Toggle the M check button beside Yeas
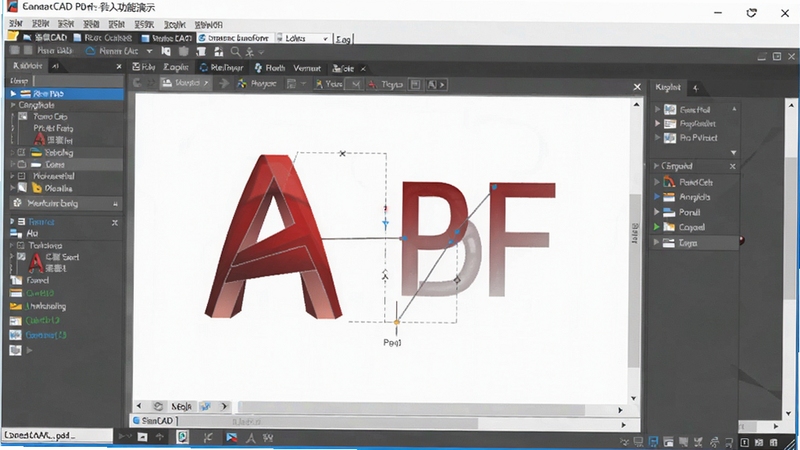 point(356,84)
